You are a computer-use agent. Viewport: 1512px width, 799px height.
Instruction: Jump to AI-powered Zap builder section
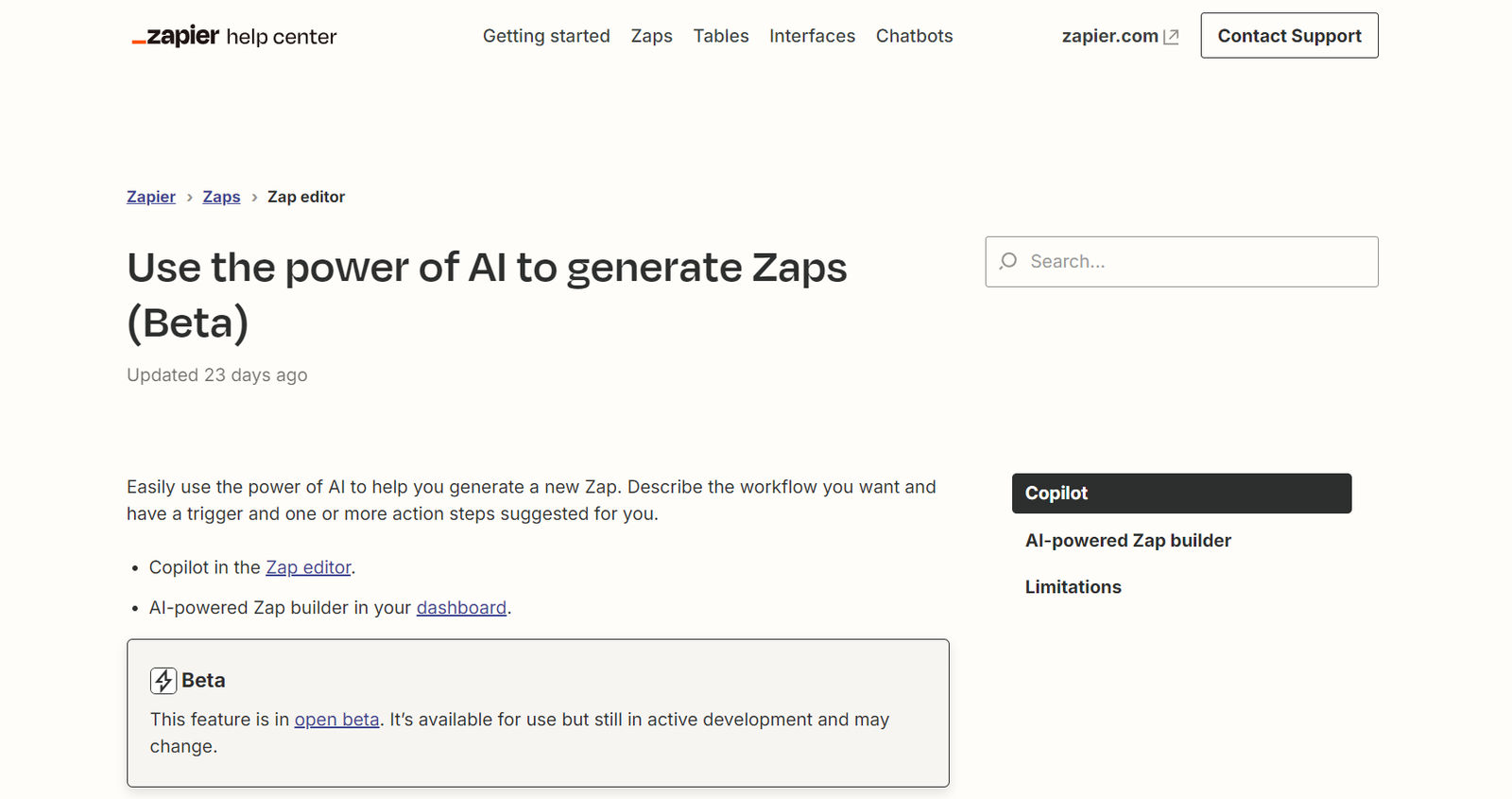[1128, 541]
